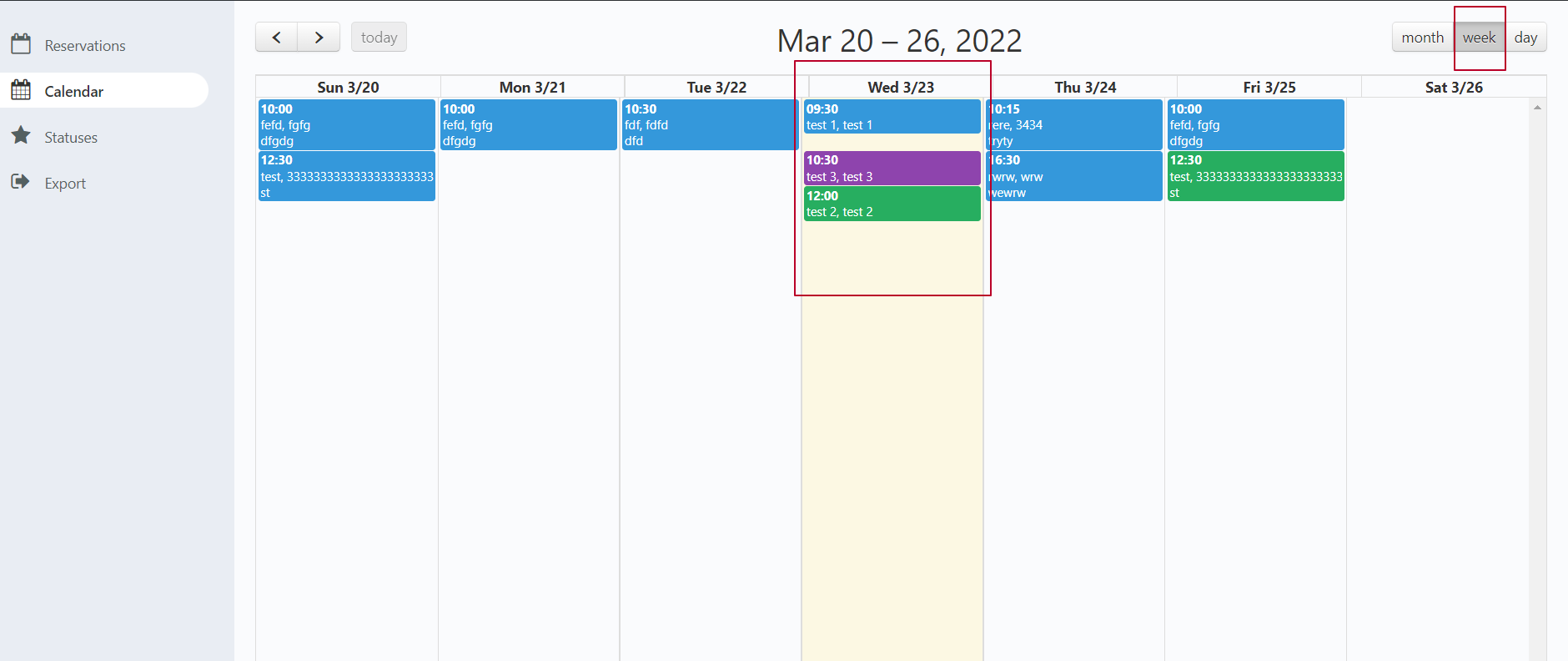The image size is (1568, 661).
Task: Click the Export arrow icon
Action: coord(21,182)
